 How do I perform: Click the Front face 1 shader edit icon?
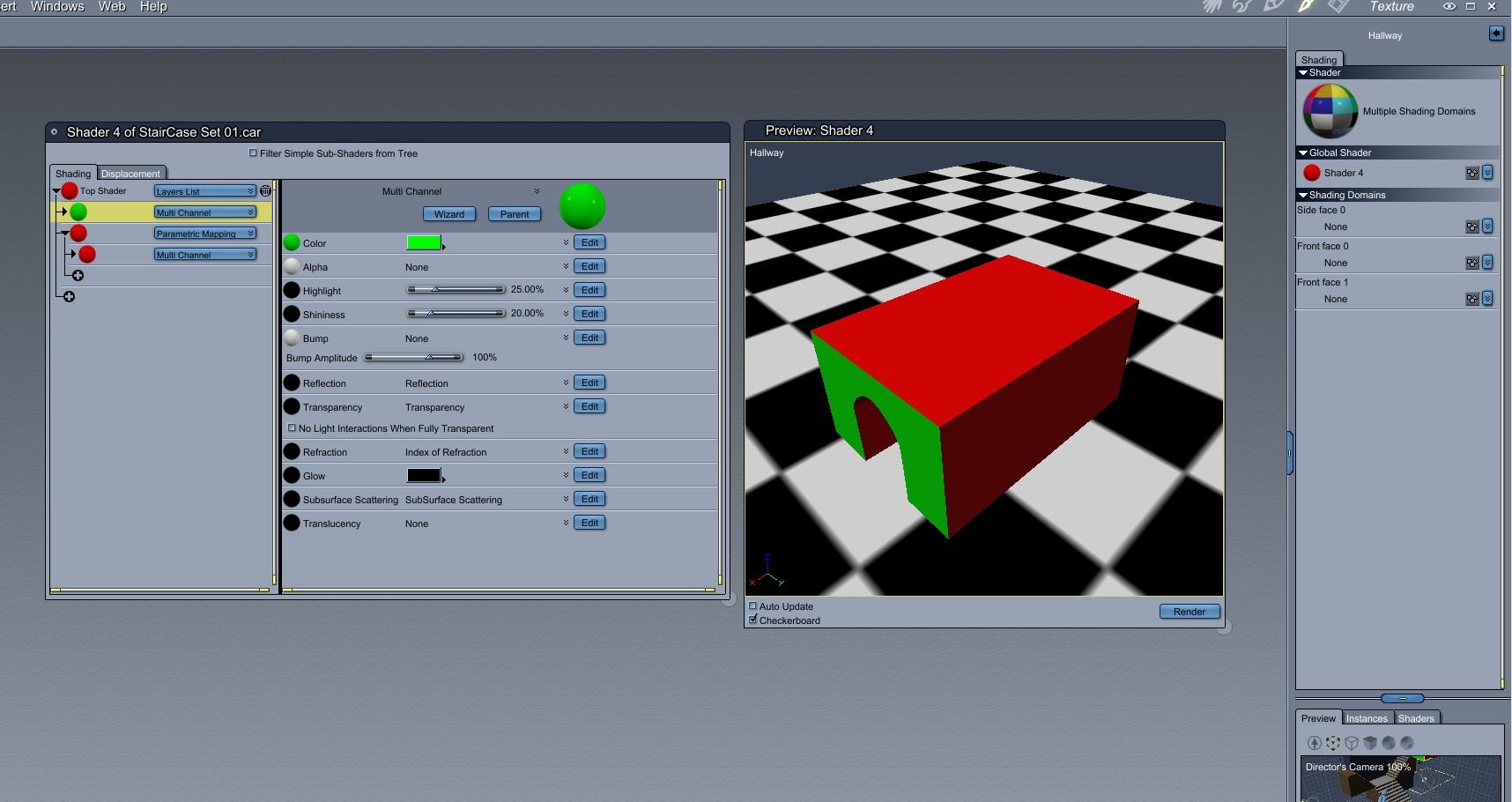pyautogui.click(x=1471, y=299)
